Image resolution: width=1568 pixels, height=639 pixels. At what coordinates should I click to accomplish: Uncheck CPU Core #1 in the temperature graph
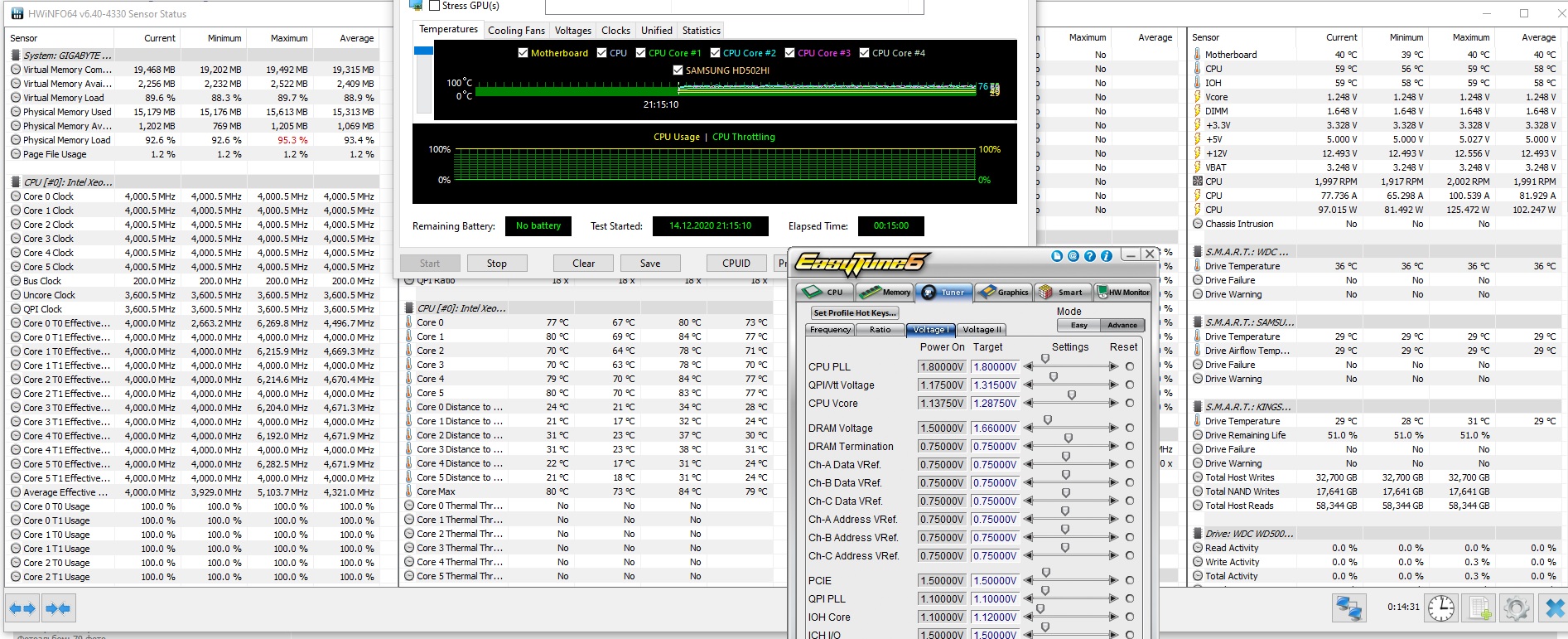coord(640,53)
